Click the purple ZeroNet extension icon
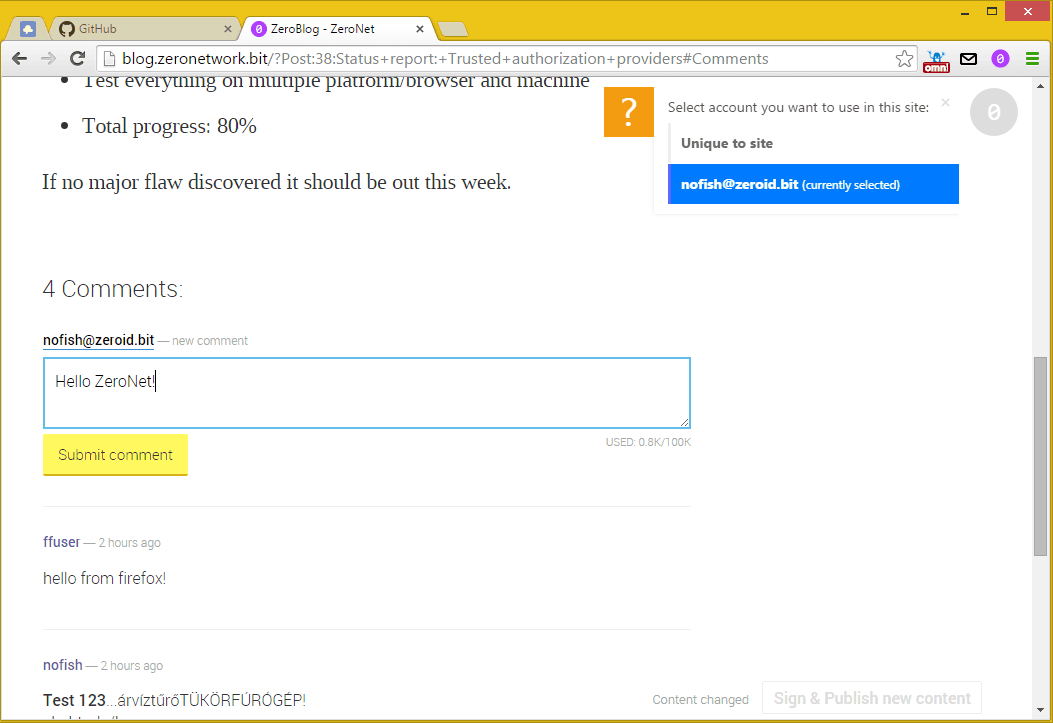1053x723 pixels. click(x=1000, y=59)
